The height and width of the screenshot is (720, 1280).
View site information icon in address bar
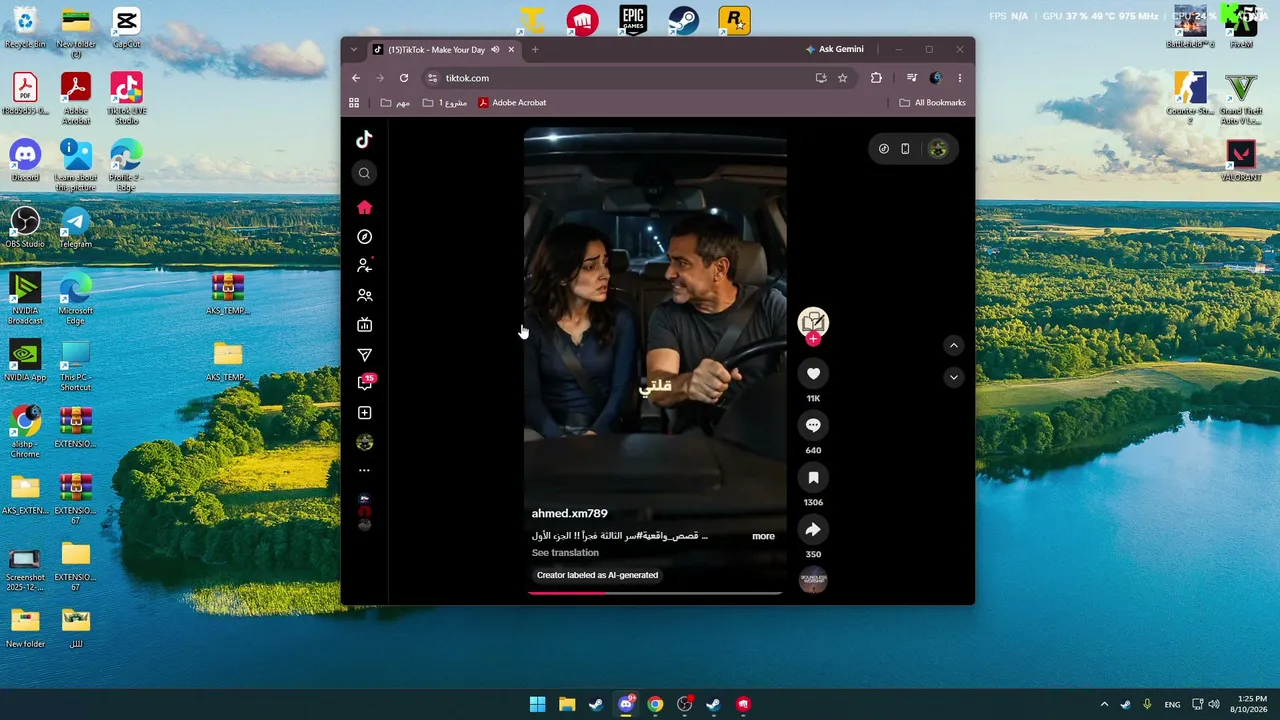click(x=432, y=78)
